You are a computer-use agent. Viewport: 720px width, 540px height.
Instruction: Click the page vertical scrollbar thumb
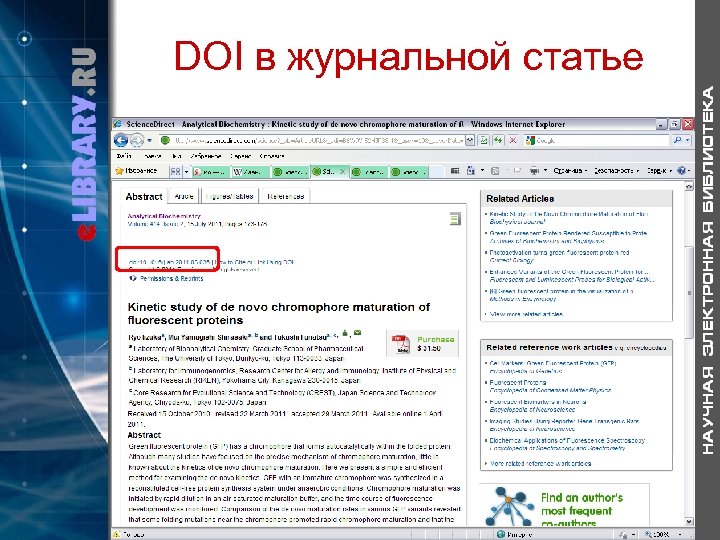click(689, 293)
